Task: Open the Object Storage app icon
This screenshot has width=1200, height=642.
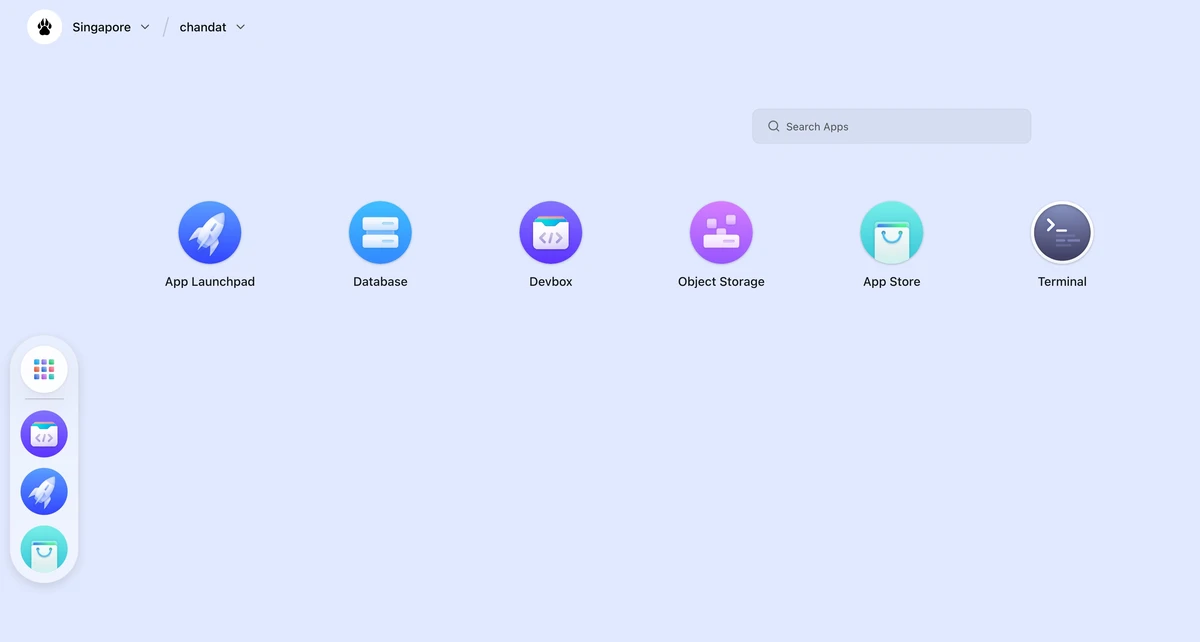Action: [x=721, y=233]
